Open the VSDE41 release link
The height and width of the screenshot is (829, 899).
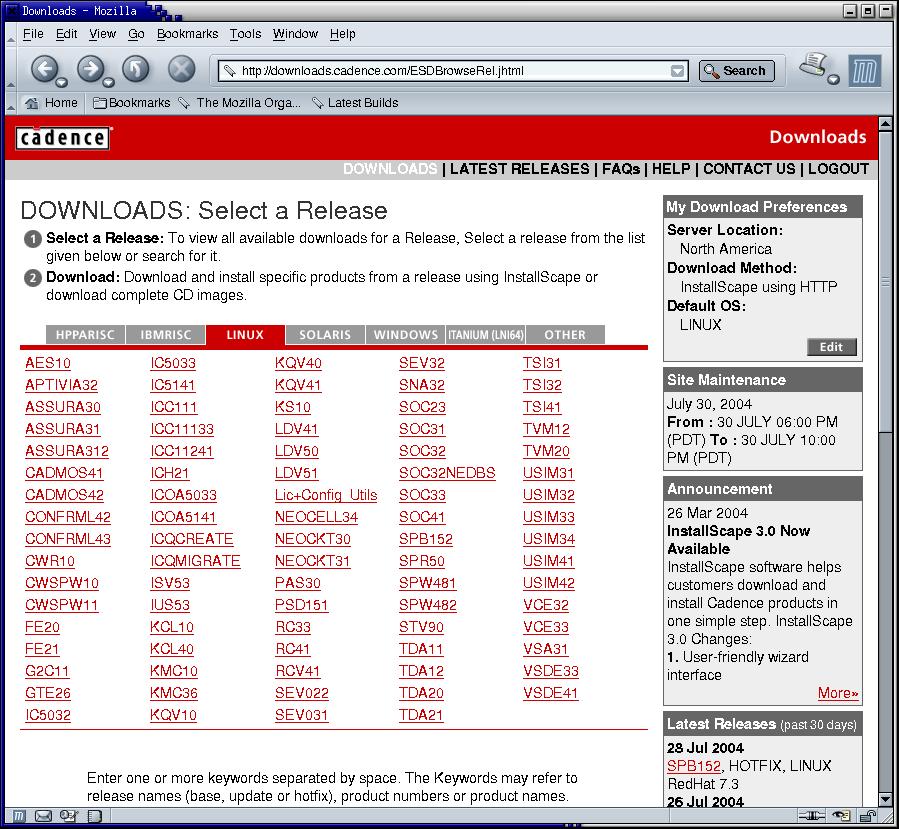point(550,693)
